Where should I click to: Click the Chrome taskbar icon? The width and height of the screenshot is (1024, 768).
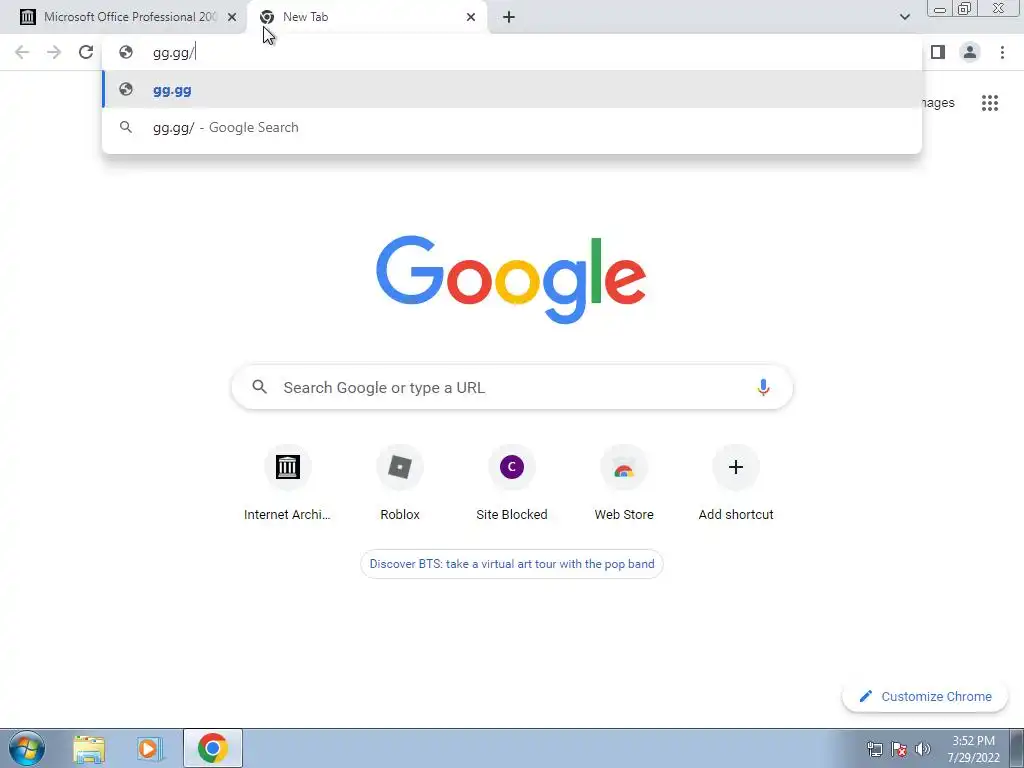tap(213, 748)
